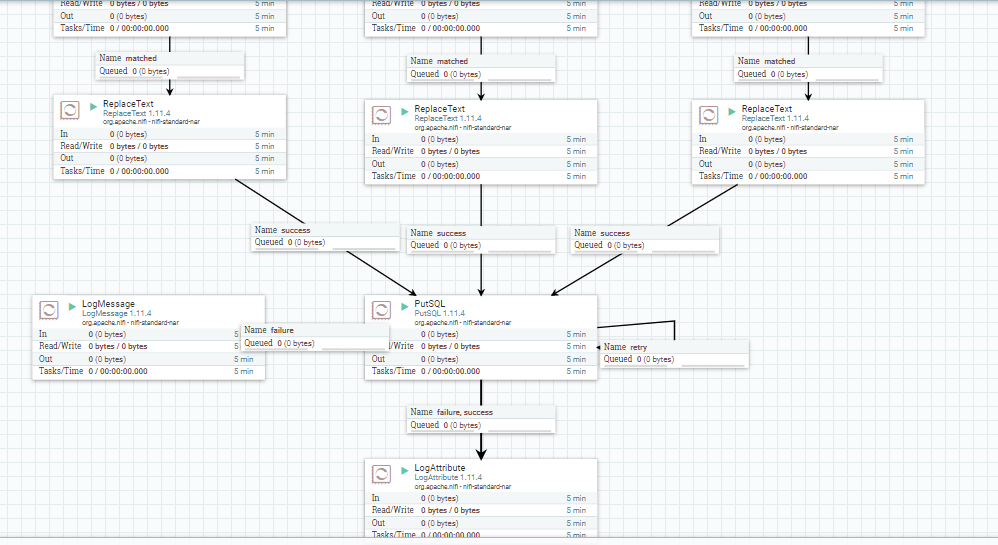Click the PutSQL processor icon
The width and height of the screenshot is (998, 545).
click(381, 310)
